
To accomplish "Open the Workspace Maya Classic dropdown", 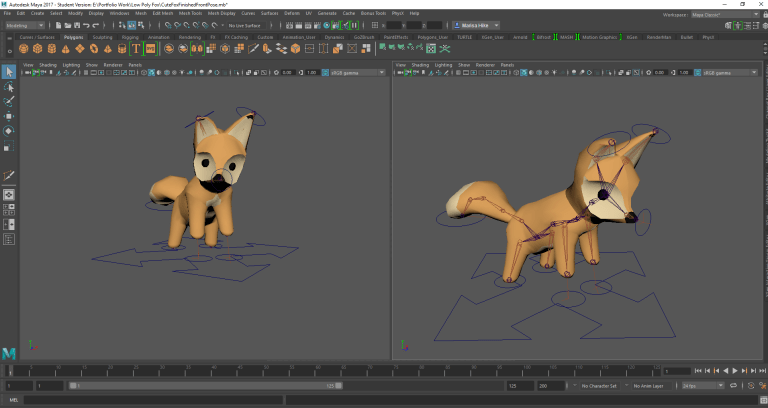I will [725, 15].
